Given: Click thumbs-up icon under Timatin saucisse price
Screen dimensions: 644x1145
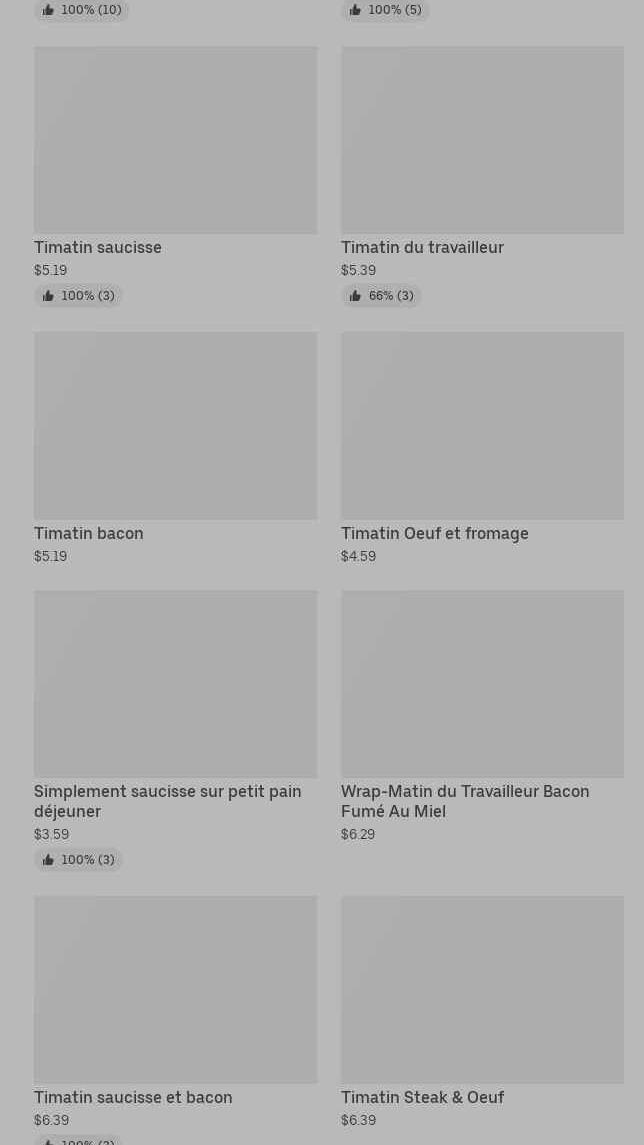Looking at the screenshot, I should pyautogui.click(x=48, y=296).
